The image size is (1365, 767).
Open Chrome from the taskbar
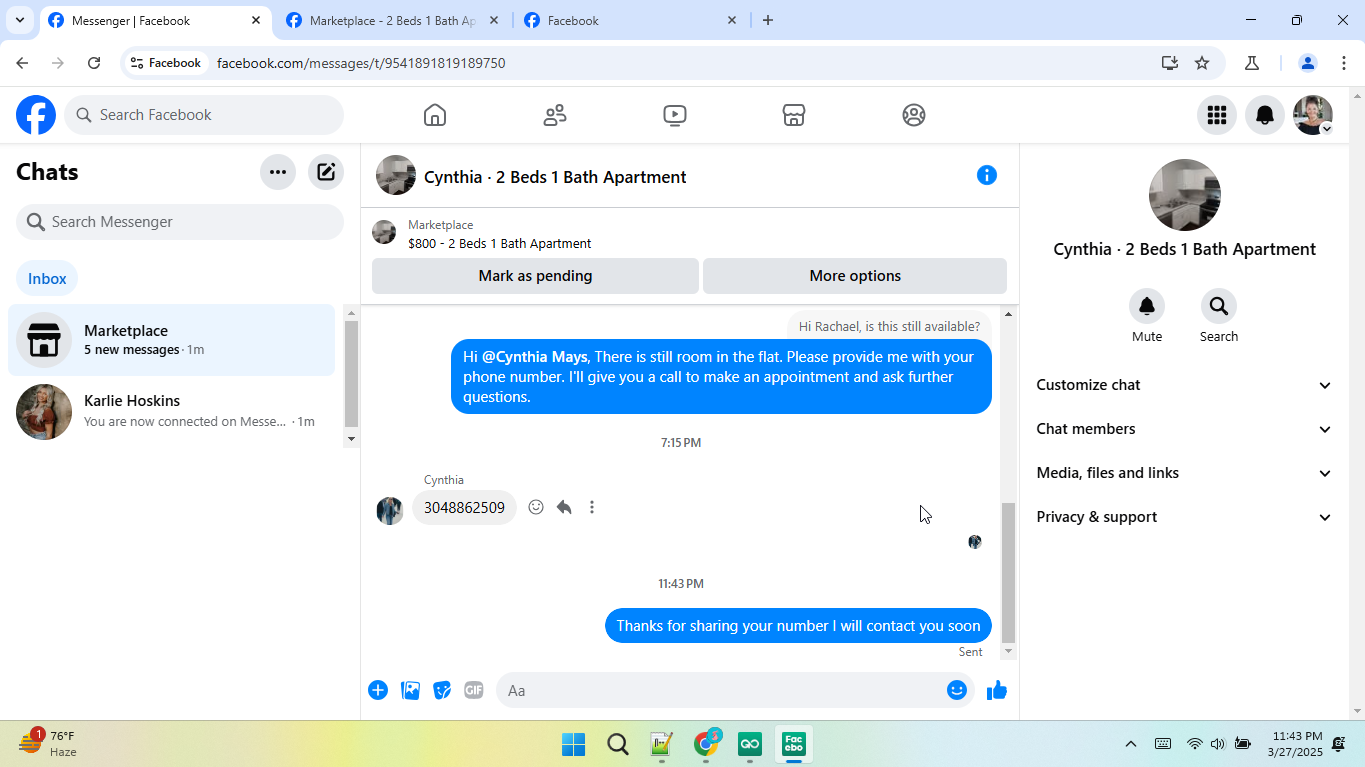(x=706, y=744)
